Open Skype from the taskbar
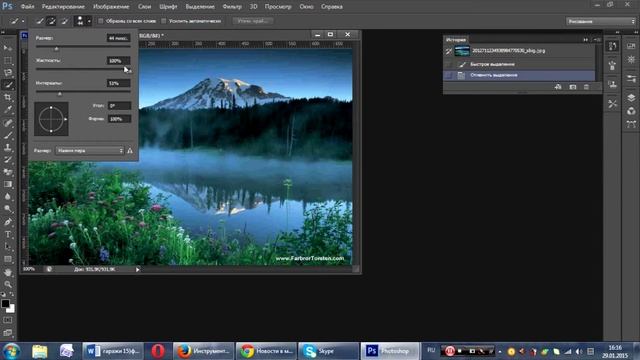 click(328, 351)
